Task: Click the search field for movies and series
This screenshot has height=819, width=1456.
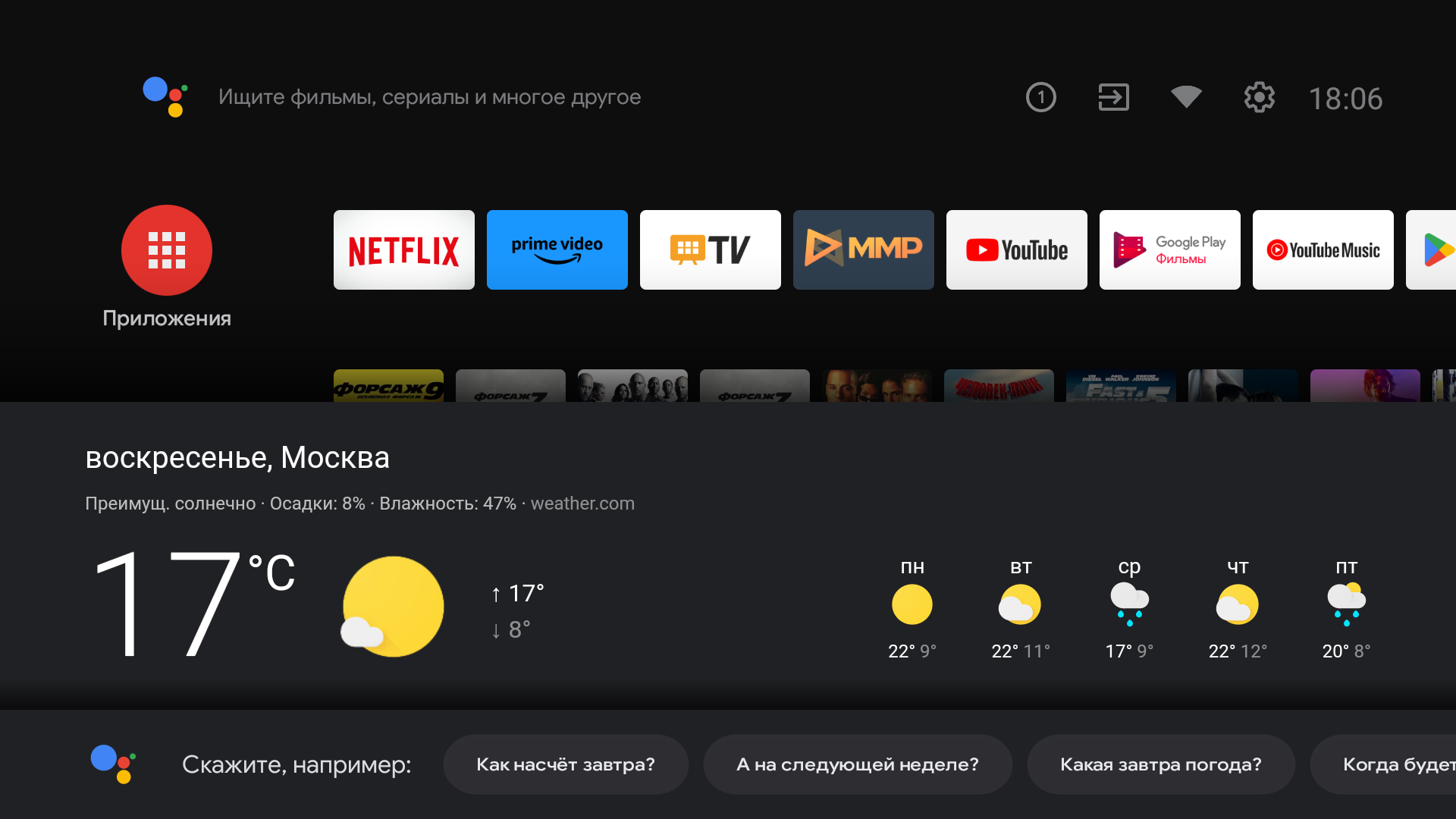Action: click(429, 97)
